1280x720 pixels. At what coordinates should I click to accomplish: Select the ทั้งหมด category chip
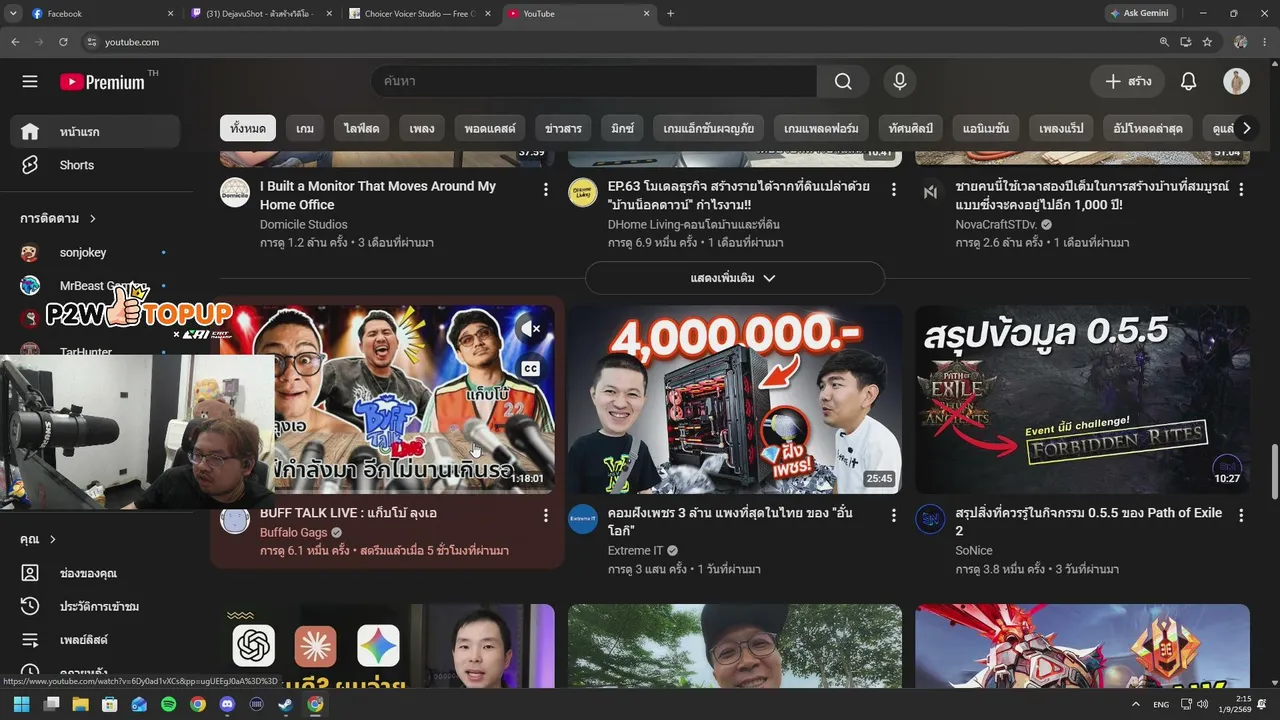pos(247,129)
